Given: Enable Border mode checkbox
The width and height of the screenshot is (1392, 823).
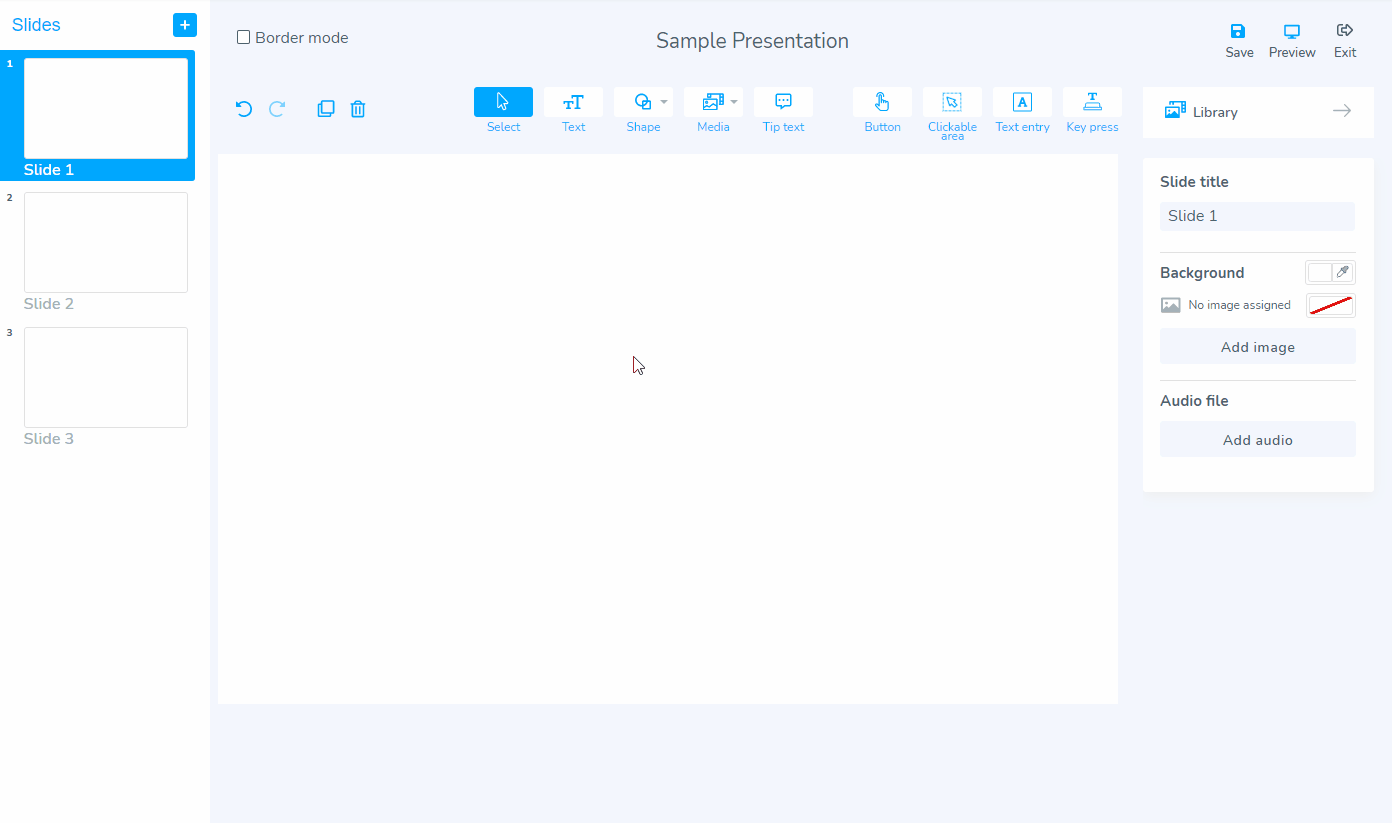Looking at the screenshot, I should point(243,38).
